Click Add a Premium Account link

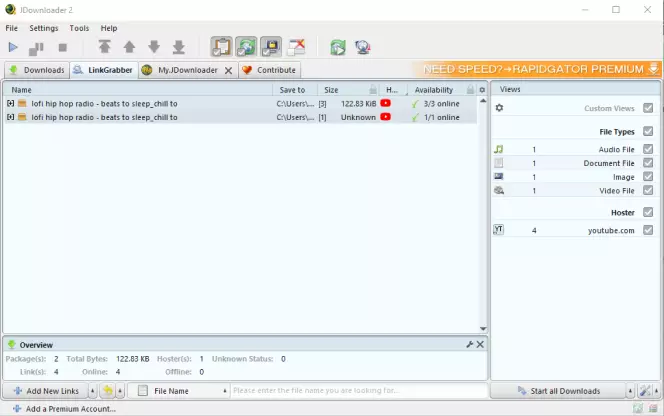pyautogui.click(x=64, y=409)
